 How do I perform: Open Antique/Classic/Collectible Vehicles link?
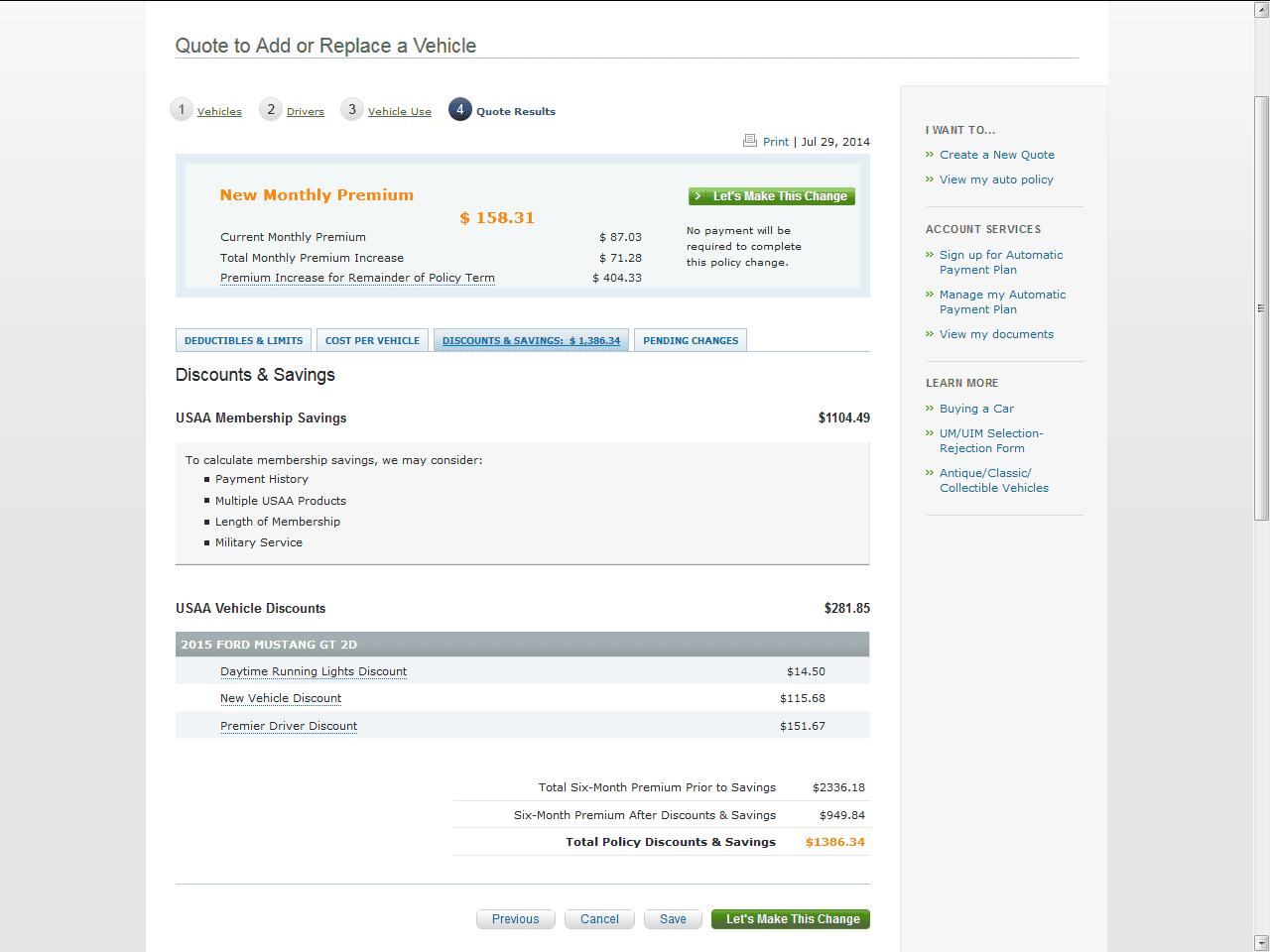pyautogui.click(x=994, y=480)
